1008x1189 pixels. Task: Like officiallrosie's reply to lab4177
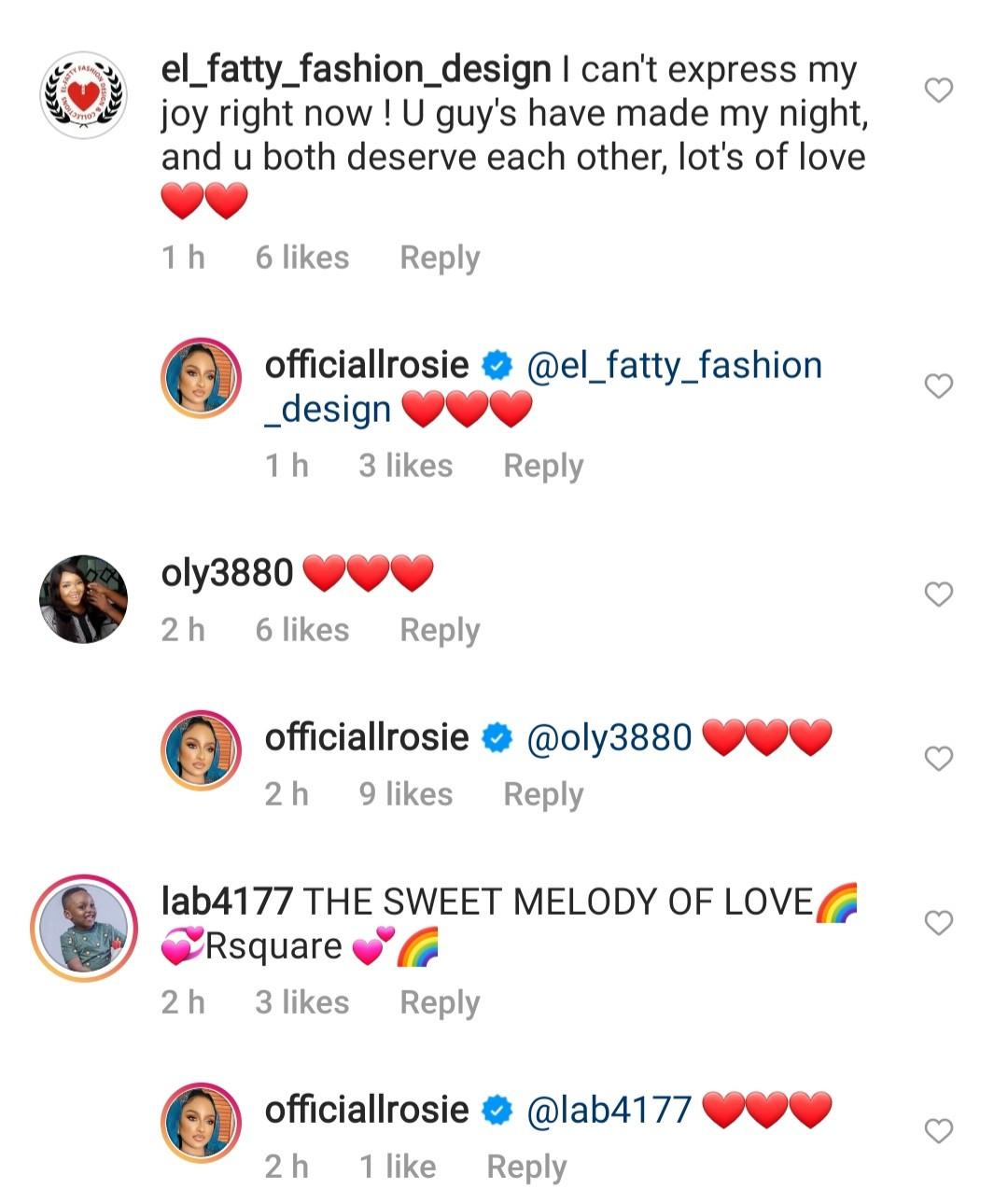938,1131
